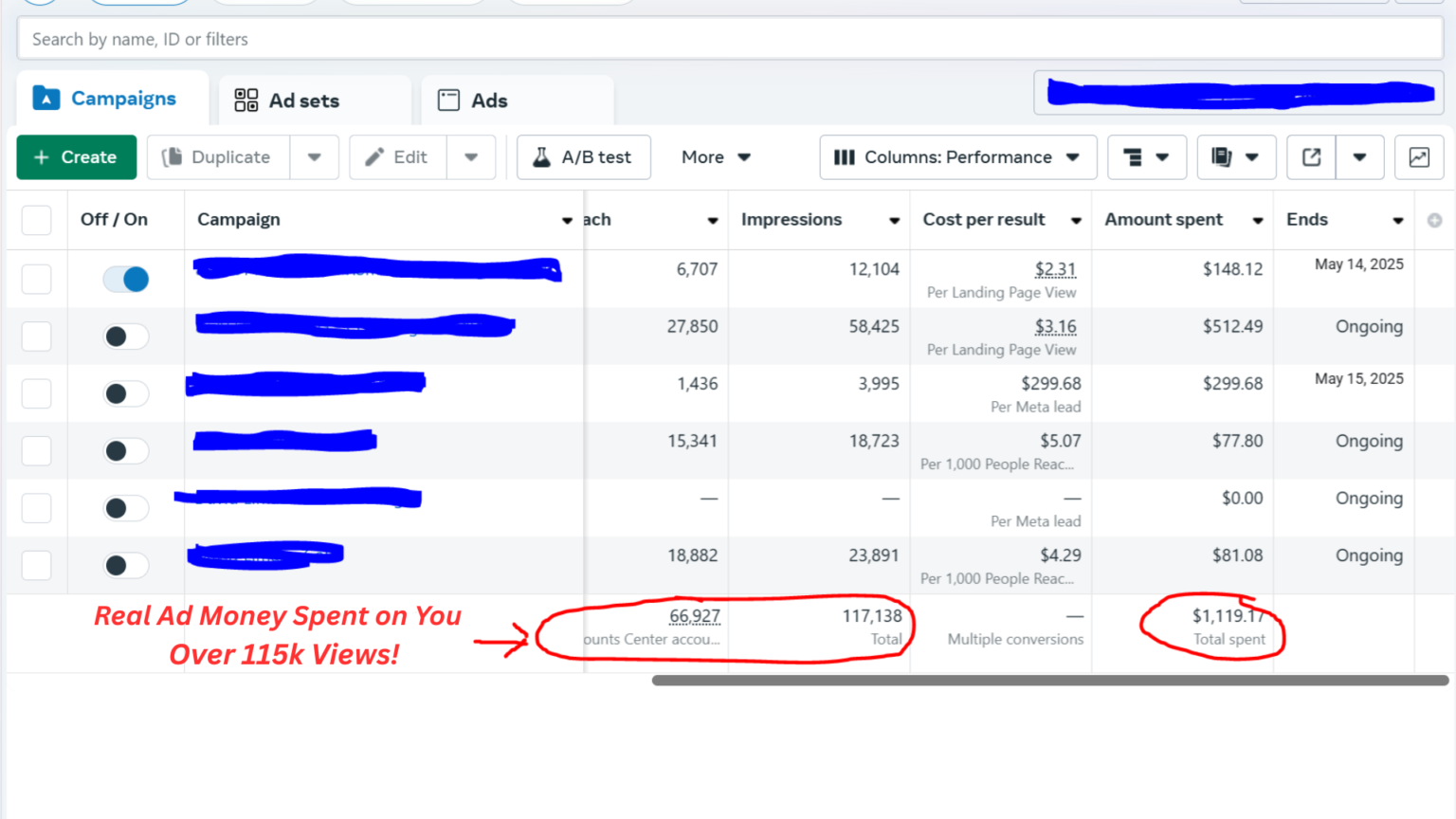
Task: Click the green Create button
Action: (x=77, y=157)
